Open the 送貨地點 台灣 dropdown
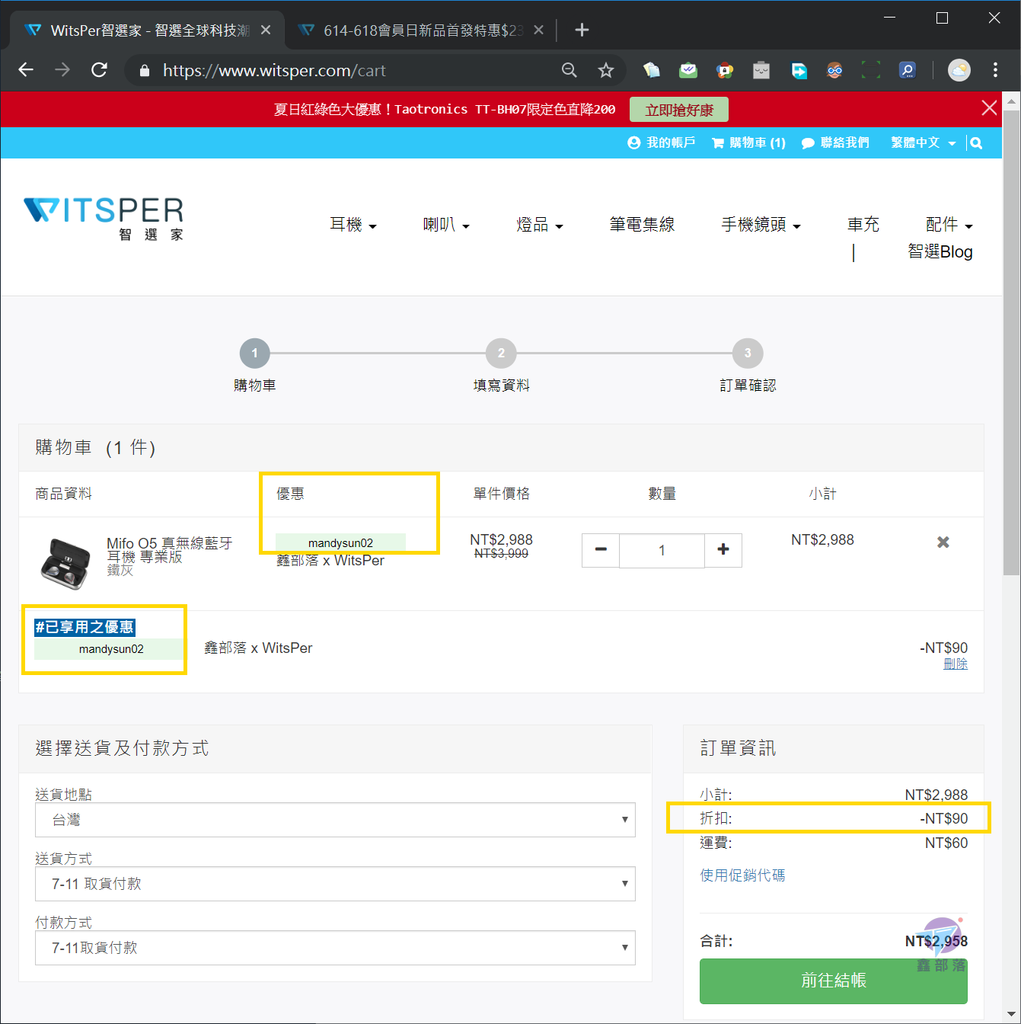 tap(335, 820)
